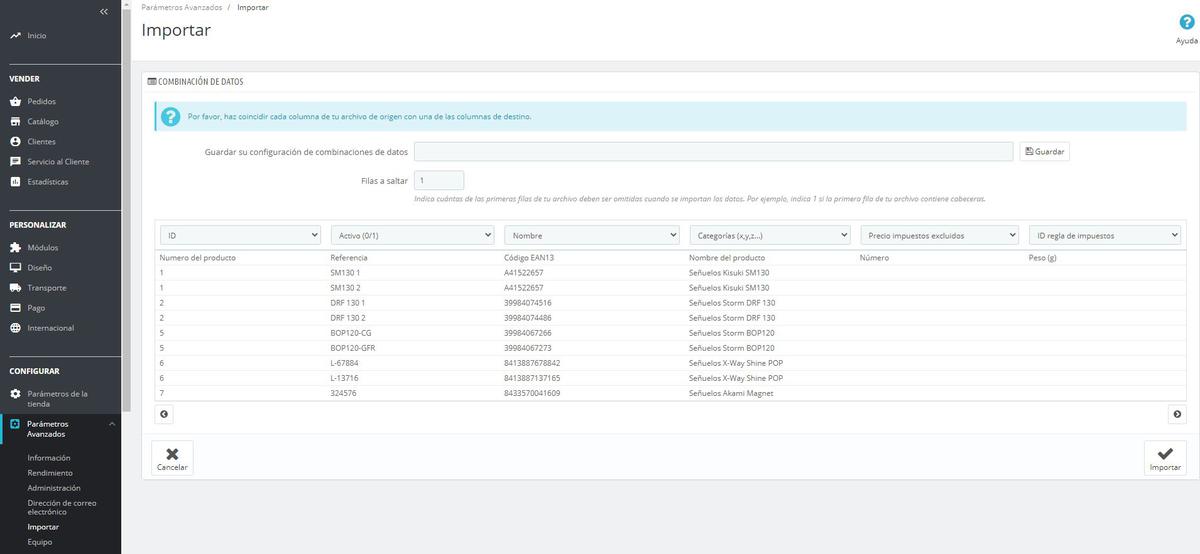Open Rendimiento submenu item

click(x=50, y=473)
